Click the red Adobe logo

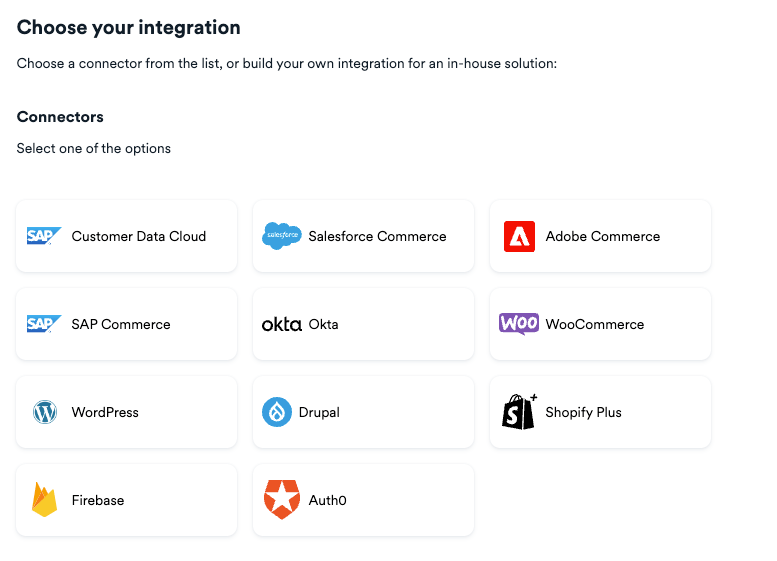pos(519,236)
